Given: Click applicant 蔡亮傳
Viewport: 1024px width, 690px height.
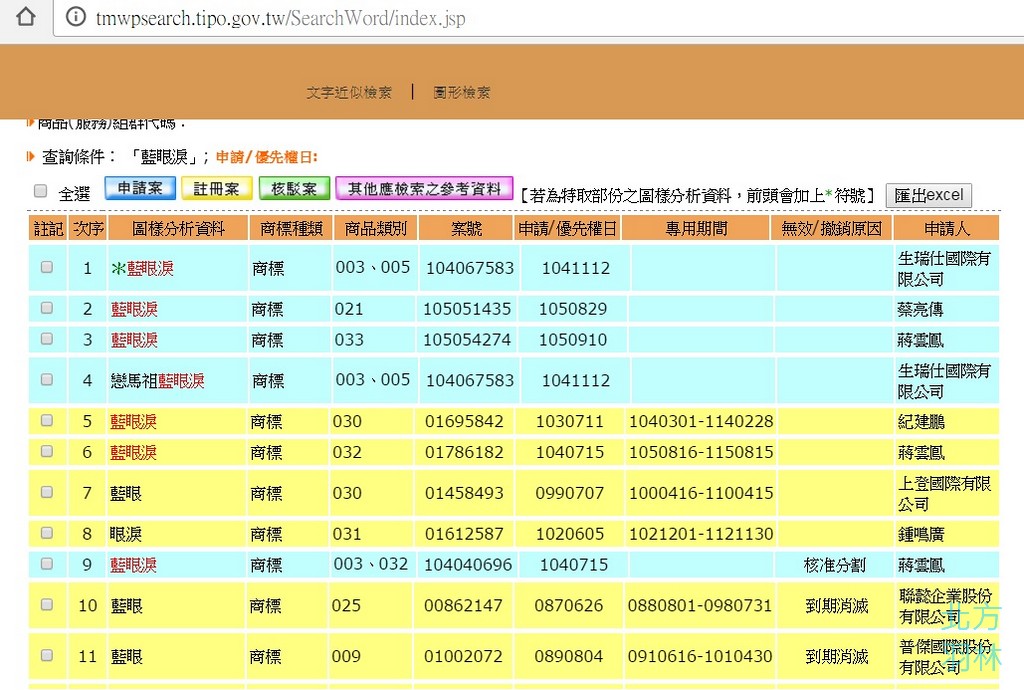Looking at the screenshot, I should tap(920, 309).
